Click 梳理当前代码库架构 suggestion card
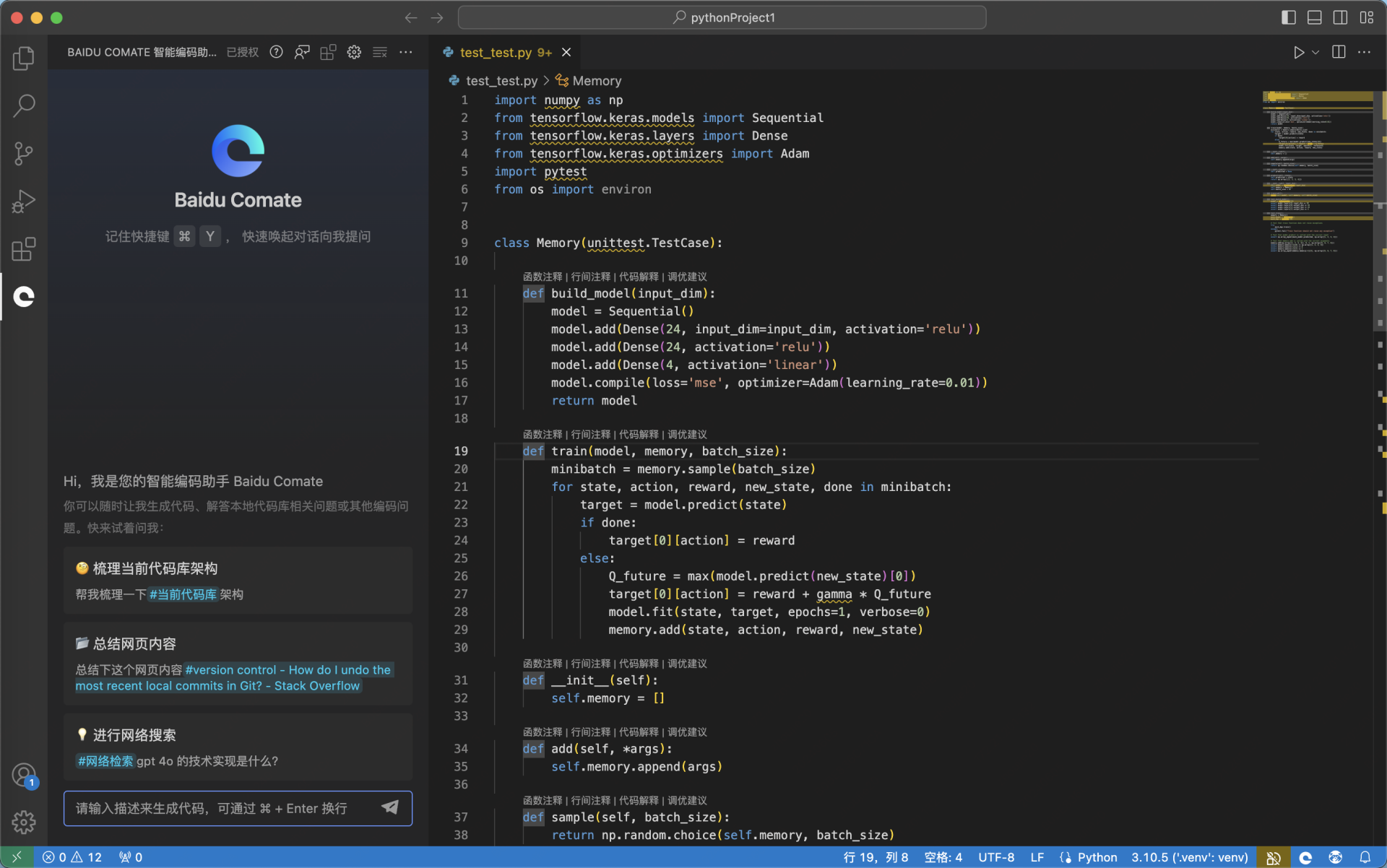The height and width of the screenshot is (868, 1387). click(x=238, y=581)
